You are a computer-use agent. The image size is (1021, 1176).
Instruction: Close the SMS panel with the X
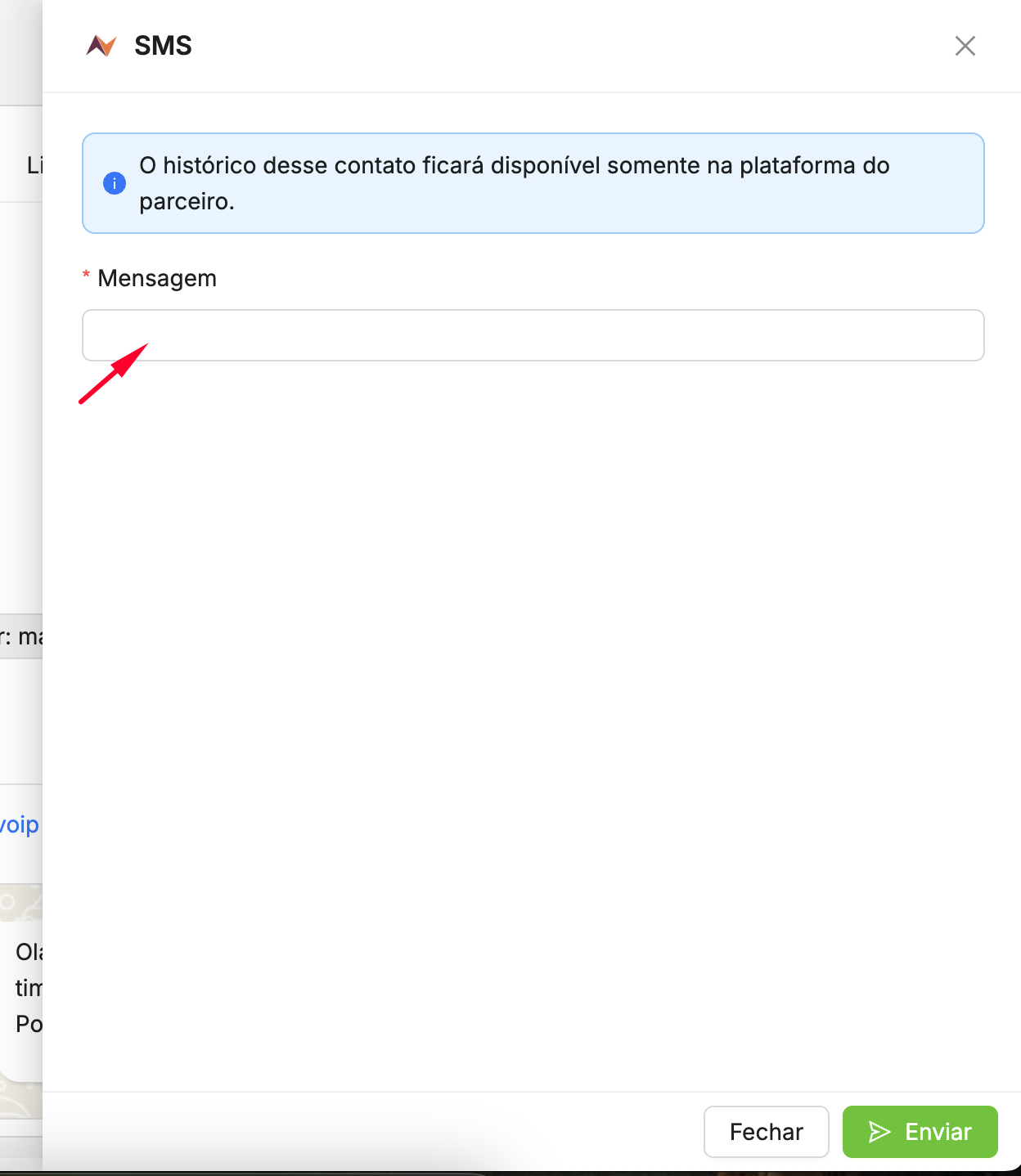[965, 46]
